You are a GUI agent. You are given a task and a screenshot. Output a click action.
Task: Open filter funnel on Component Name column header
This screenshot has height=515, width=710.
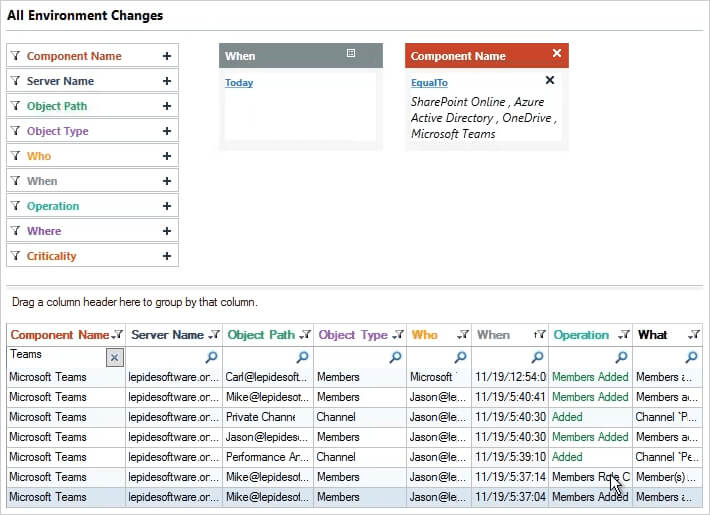pos(118,335)
